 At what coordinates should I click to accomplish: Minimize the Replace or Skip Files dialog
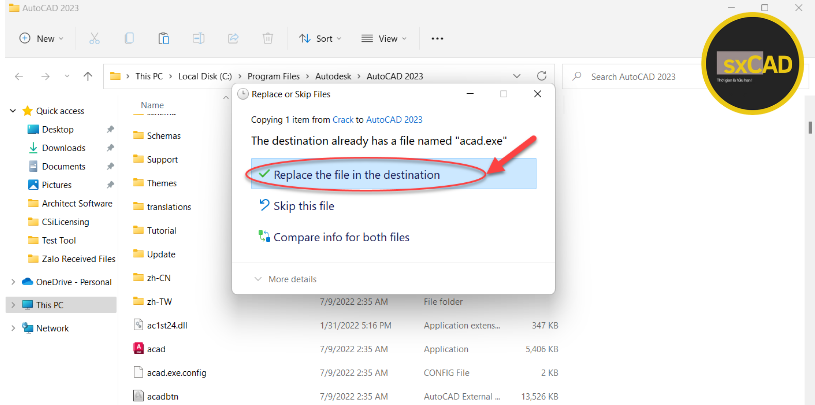pos(469,94)
